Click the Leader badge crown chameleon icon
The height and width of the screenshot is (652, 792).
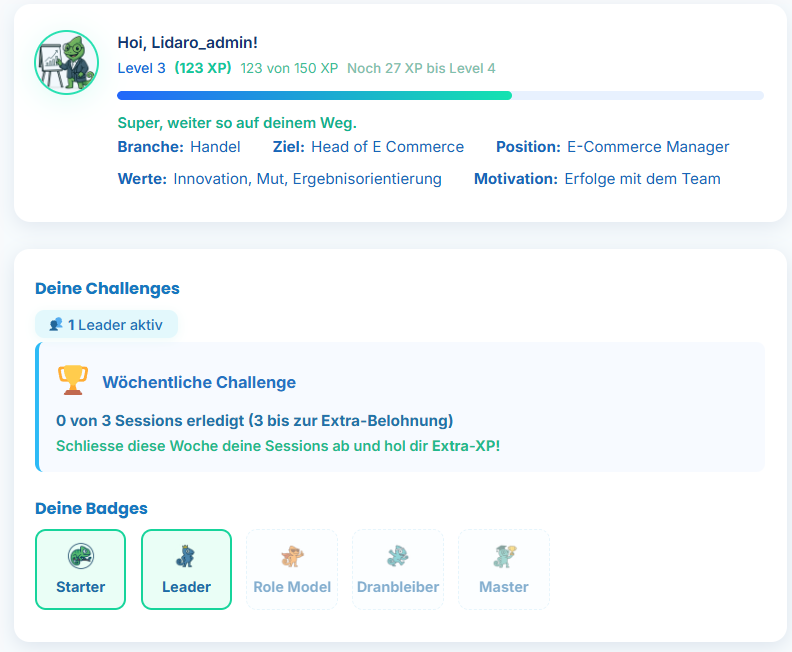[186, 556]
